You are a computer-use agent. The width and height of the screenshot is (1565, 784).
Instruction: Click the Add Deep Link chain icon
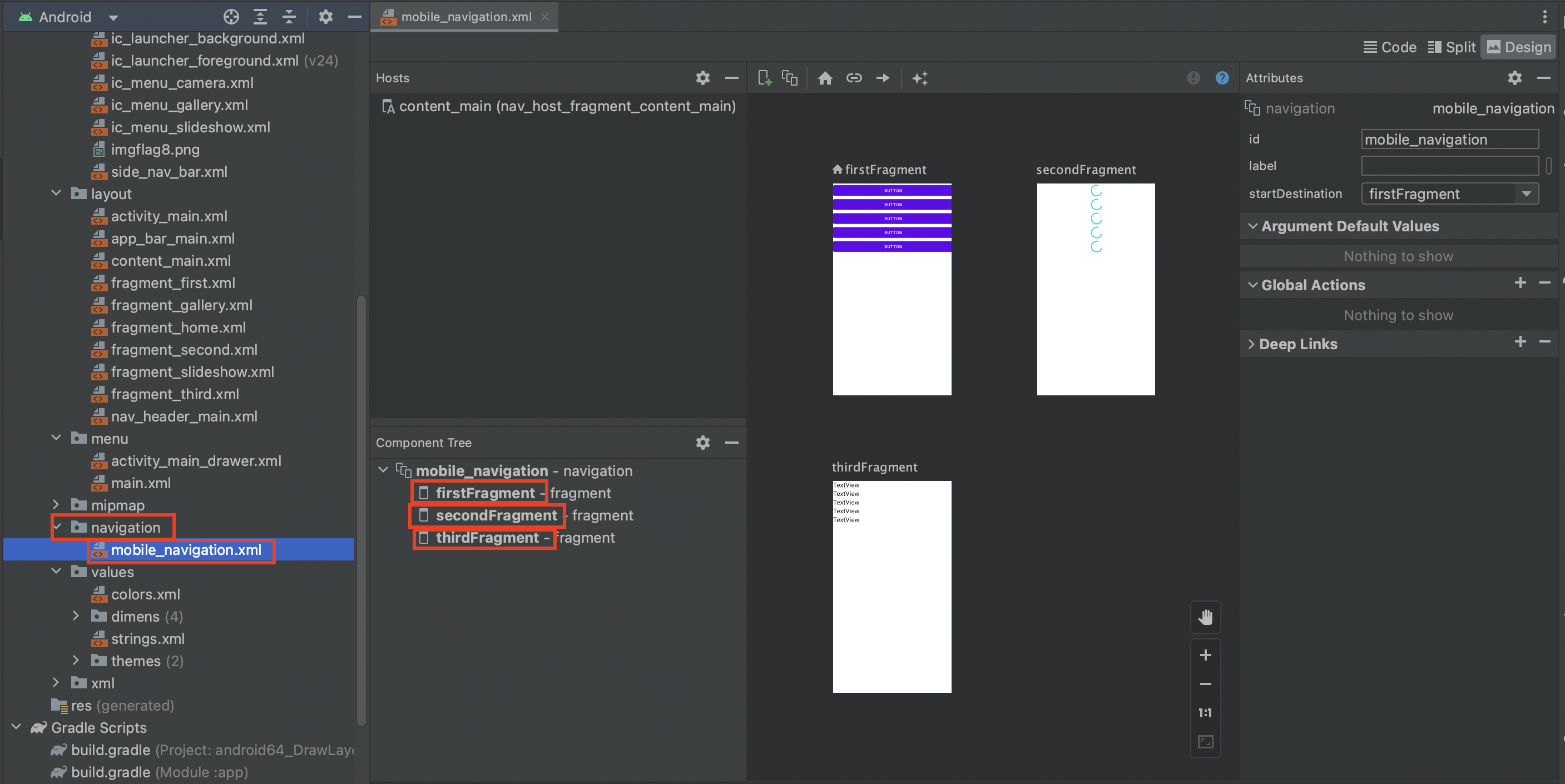854,78
